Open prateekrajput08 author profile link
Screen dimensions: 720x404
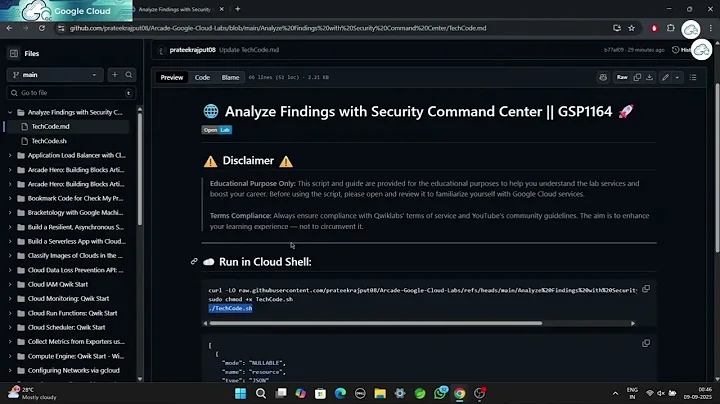click(x=192, y=50)
